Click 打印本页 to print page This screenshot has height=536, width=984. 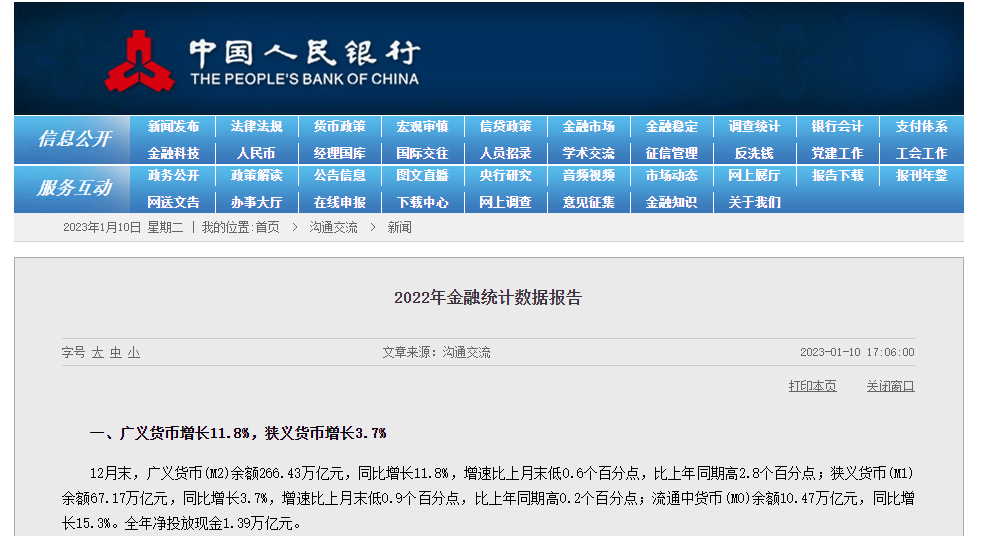[813, 386]
